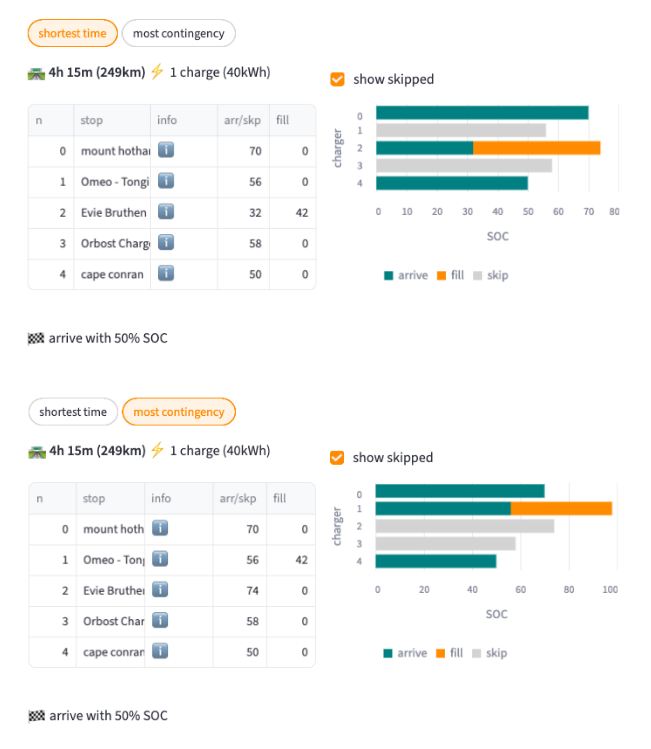Toggle 'show skipped' above the 0–100 SOC chart

click(x=338, y=458)
